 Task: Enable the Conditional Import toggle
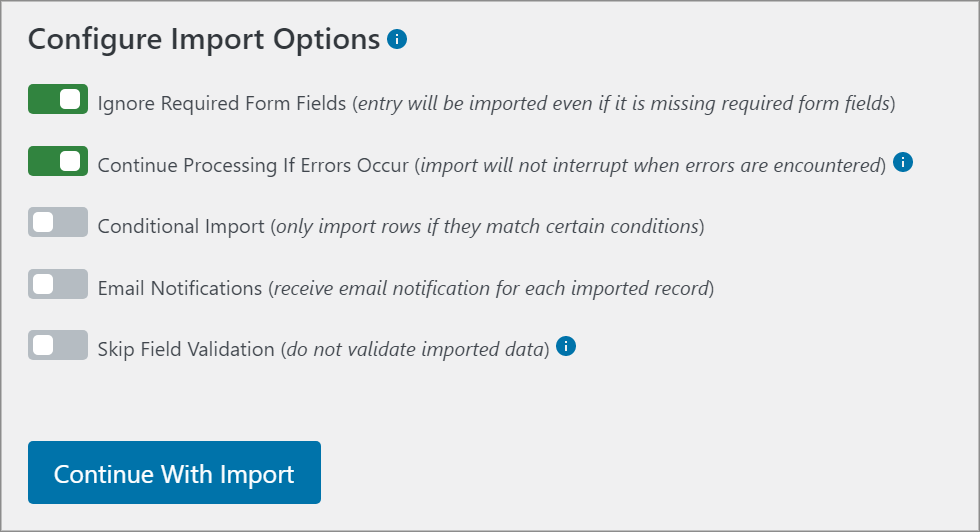58,222
